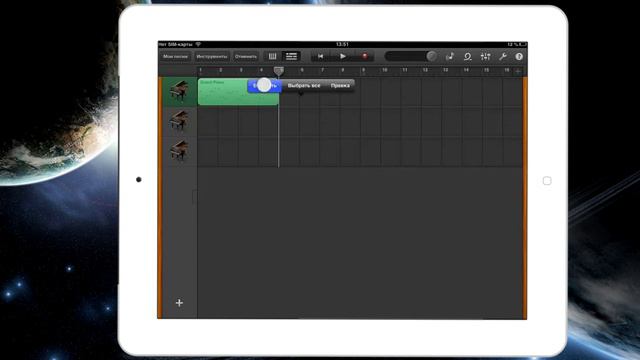Switch to the tracks view button
Viewport: 640px width, 360px height.
[x=291, y=56]
